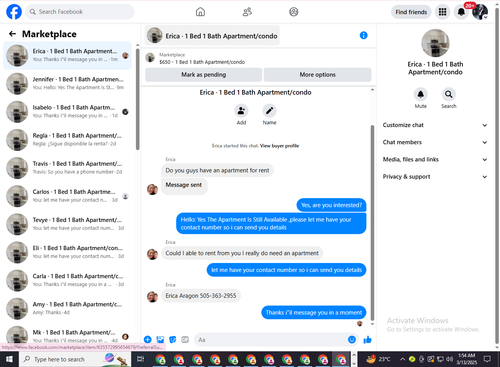Open the Groups tab icon
The width and height of the screenshot is (500, 367).
pos(294,12)
